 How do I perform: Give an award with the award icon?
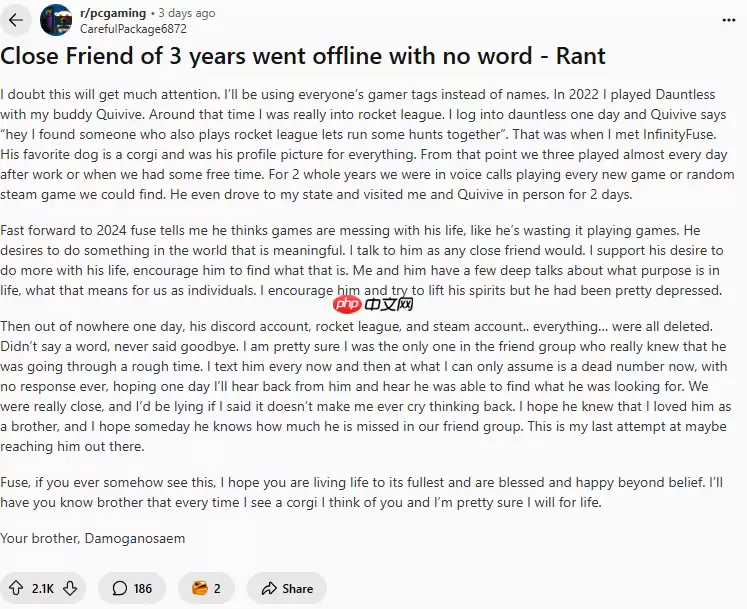point(197,588)
